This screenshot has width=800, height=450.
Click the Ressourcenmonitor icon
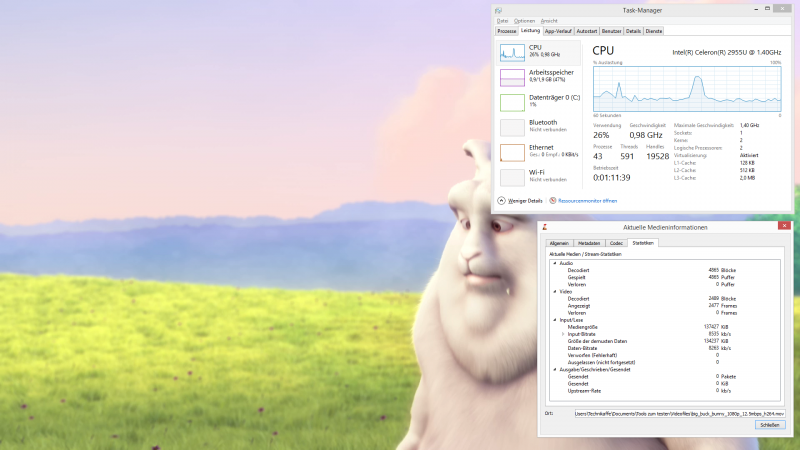click(x=553, y=201)
